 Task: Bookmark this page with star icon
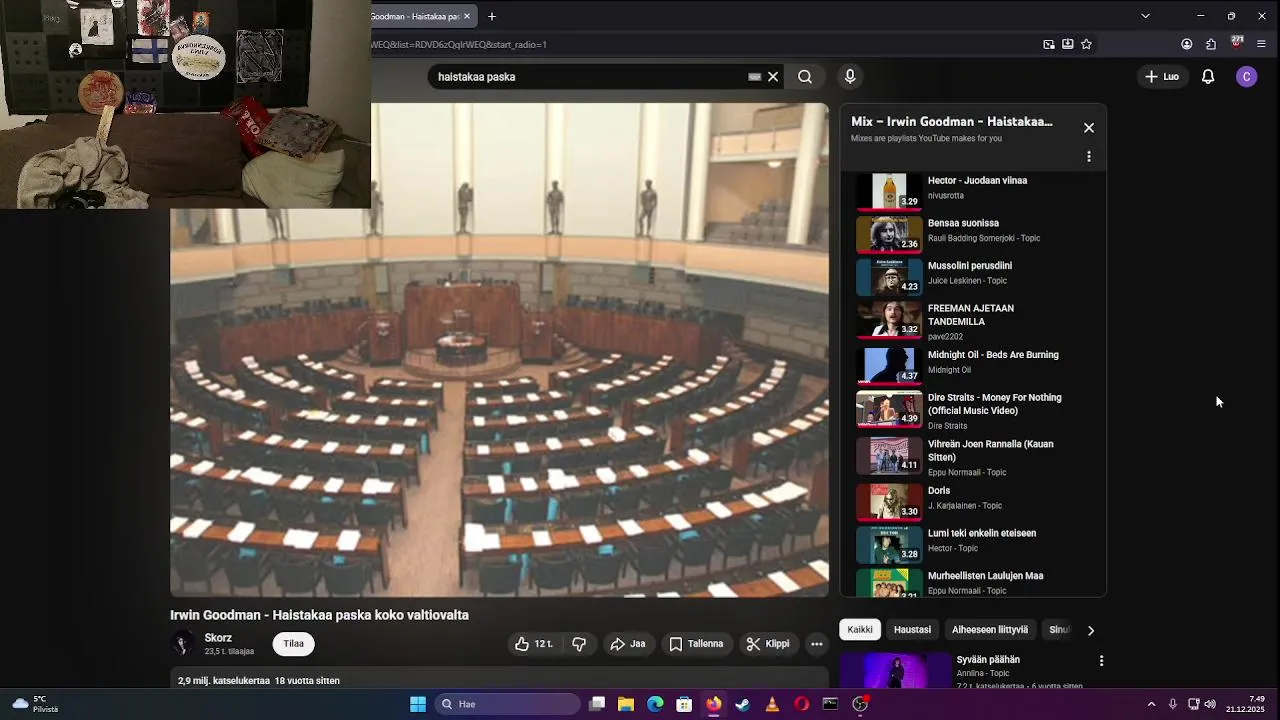(x=1086, y=44)
